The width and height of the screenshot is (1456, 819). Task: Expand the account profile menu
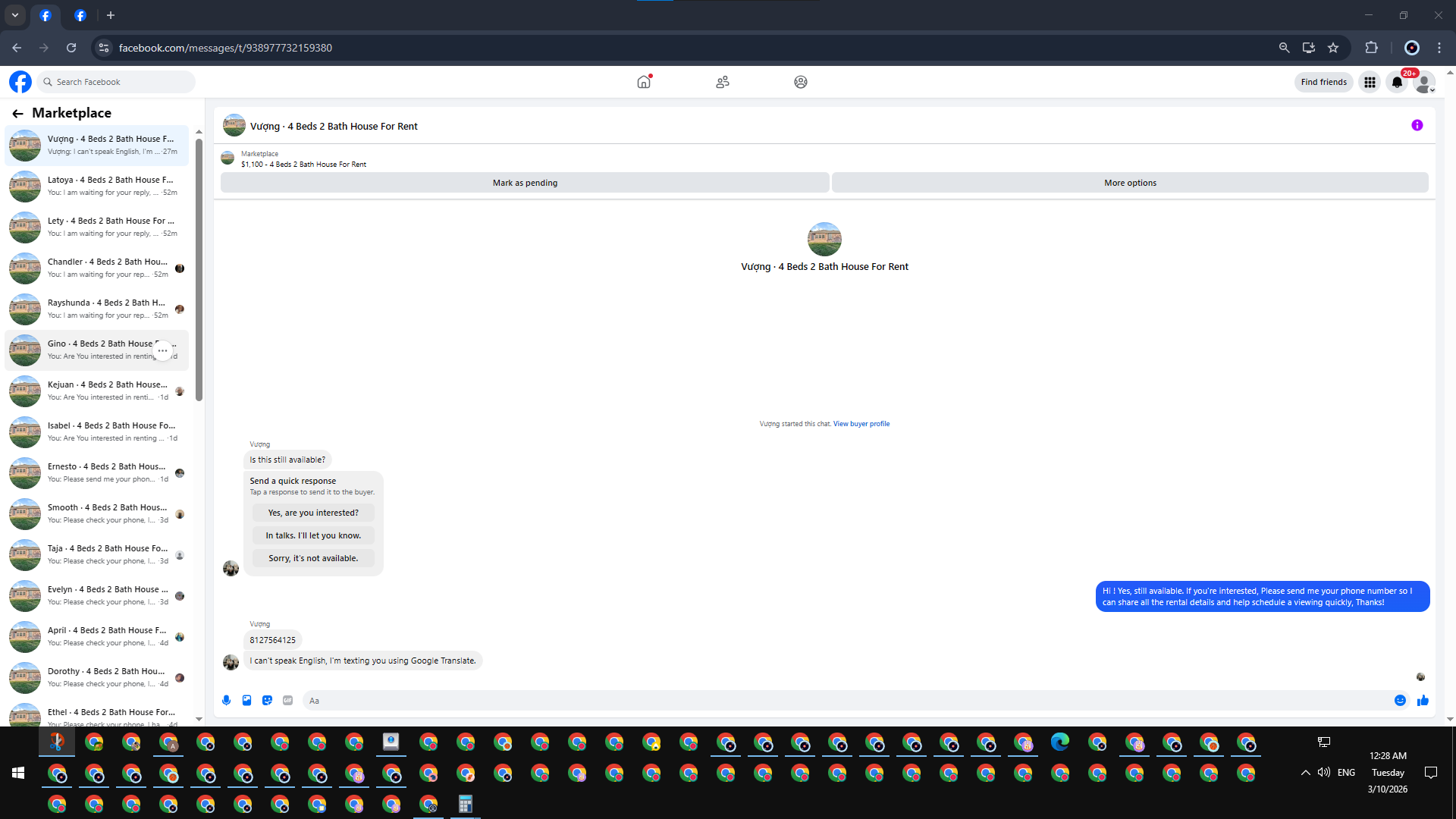coord(1425,83)
